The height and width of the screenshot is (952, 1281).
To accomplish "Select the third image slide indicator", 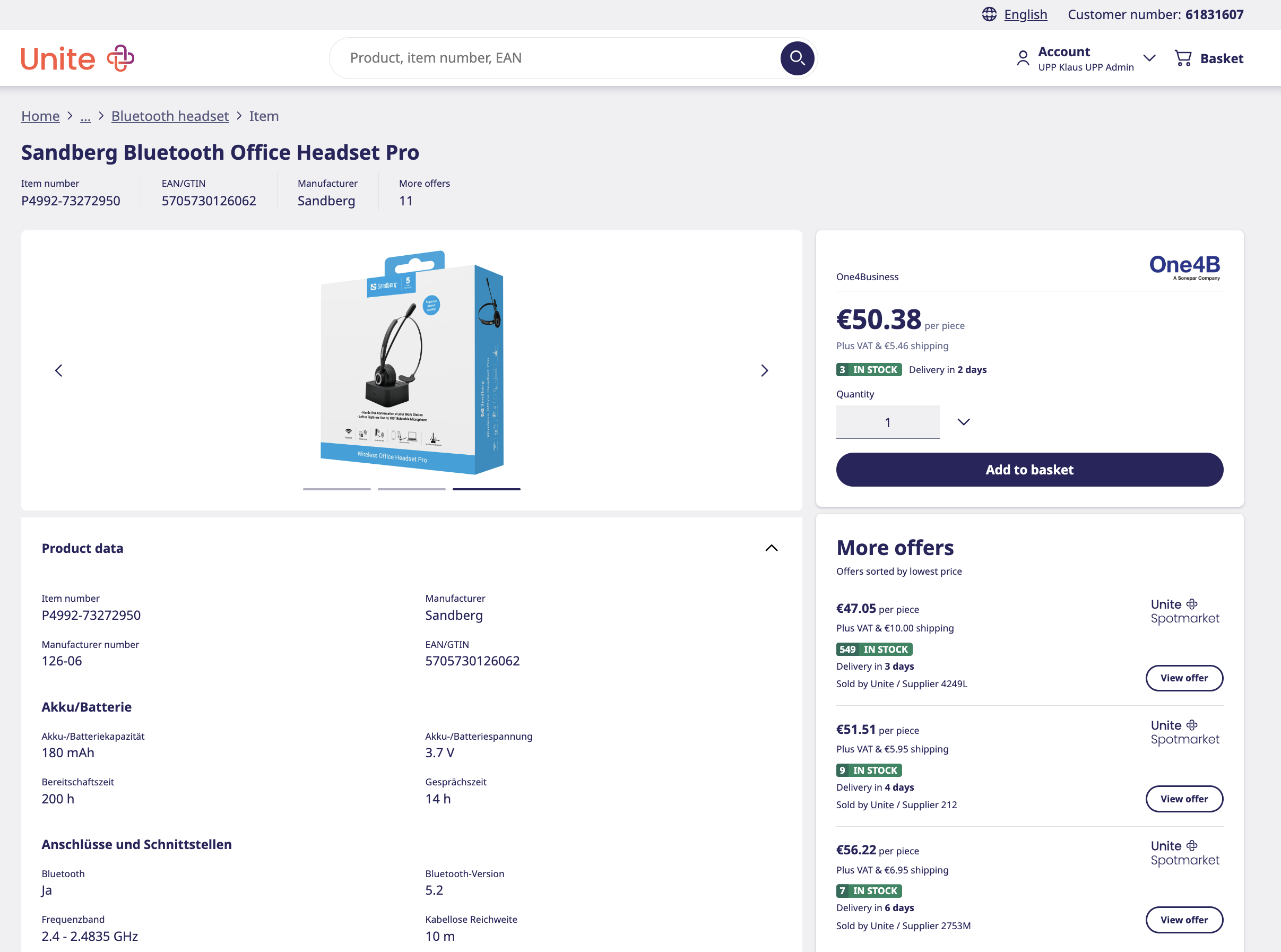I will [487, 489].
